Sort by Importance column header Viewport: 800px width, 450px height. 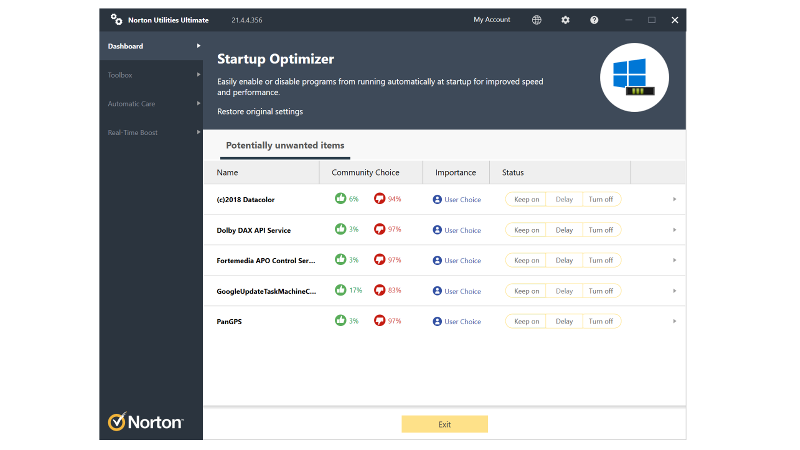[x=456, y=172]
